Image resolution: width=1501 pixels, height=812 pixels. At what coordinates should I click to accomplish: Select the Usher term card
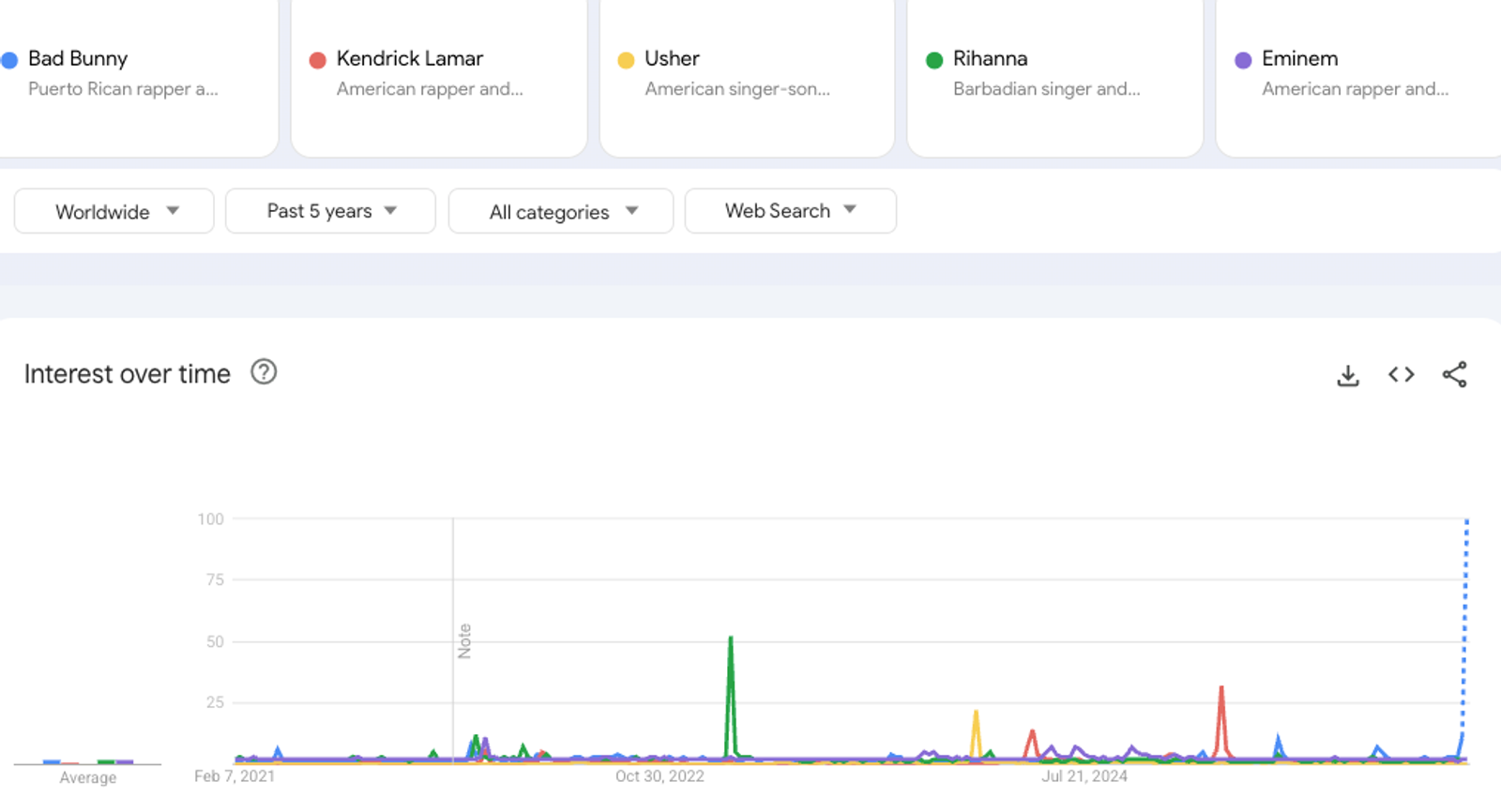(747, 75)
